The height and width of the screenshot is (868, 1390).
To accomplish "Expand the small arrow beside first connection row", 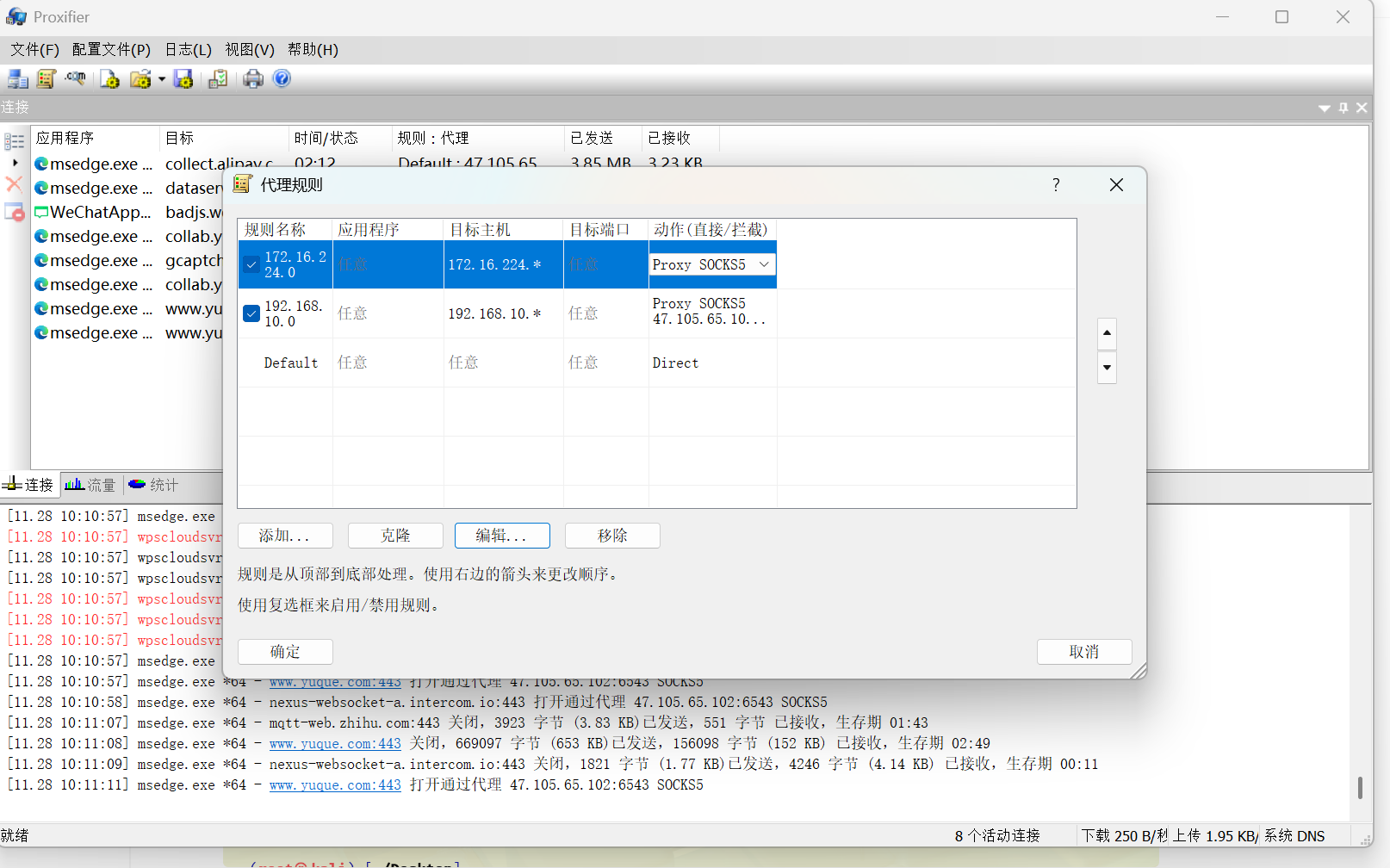I will coord(15,163).
